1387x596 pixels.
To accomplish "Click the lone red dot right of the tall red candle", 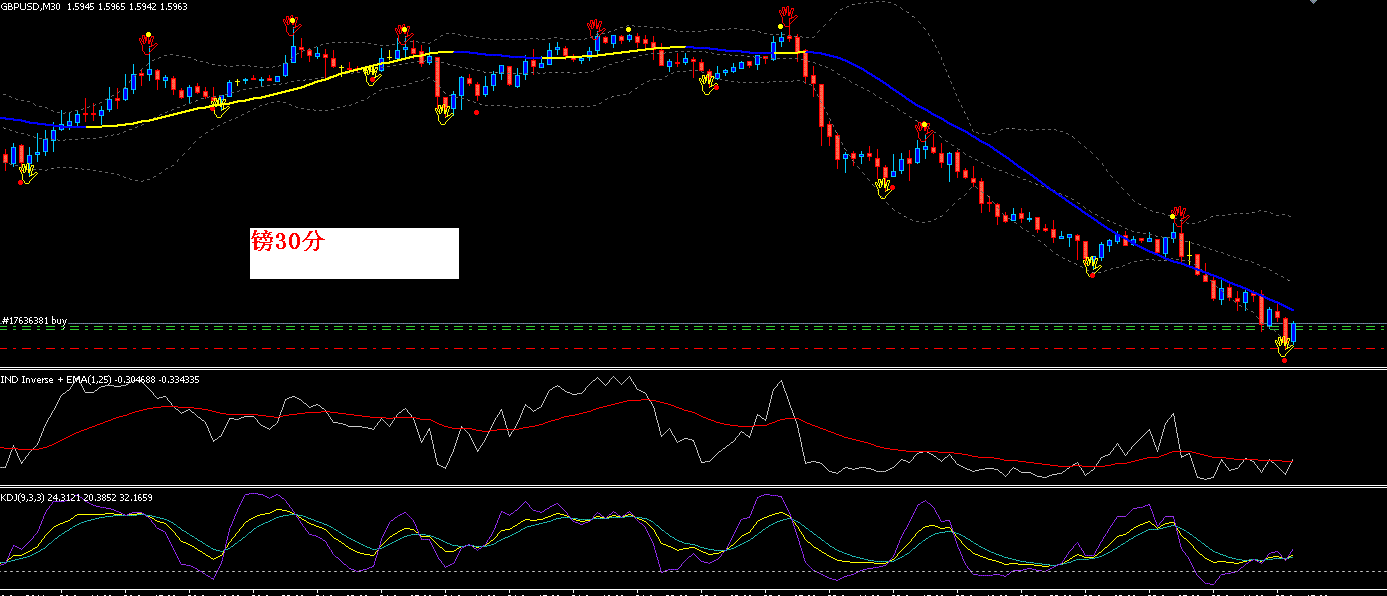I will tap(477, 112).
